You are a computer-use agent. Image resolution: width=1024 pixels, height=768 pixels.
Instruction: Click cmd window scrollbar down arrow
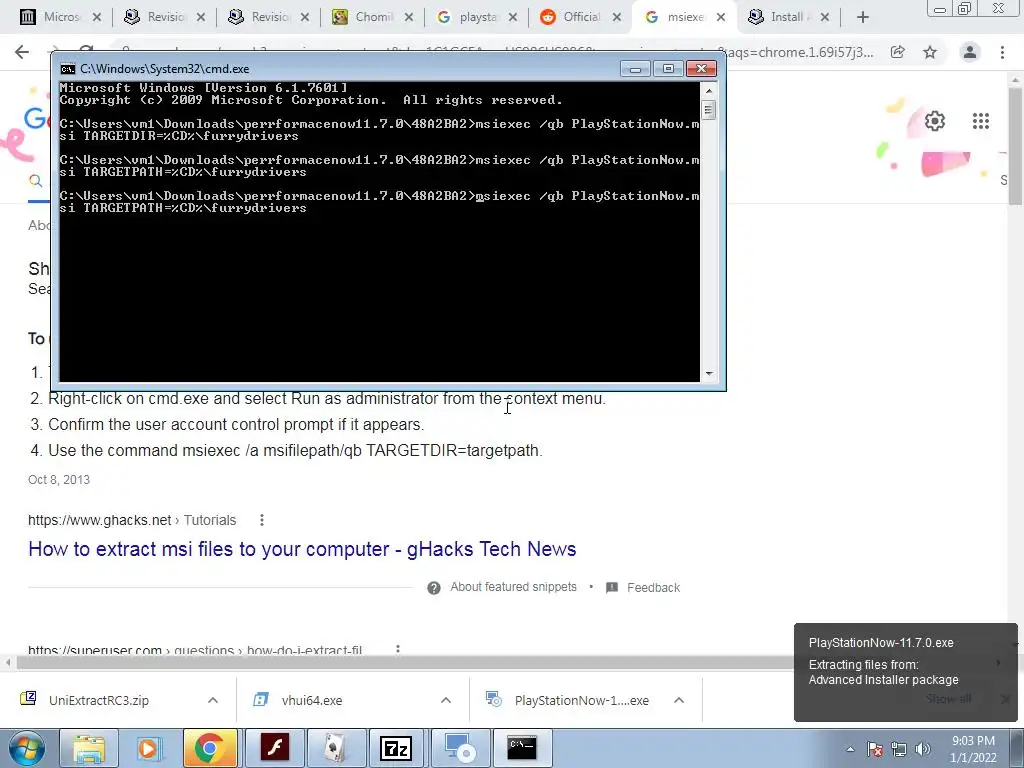tap(709, 374)
